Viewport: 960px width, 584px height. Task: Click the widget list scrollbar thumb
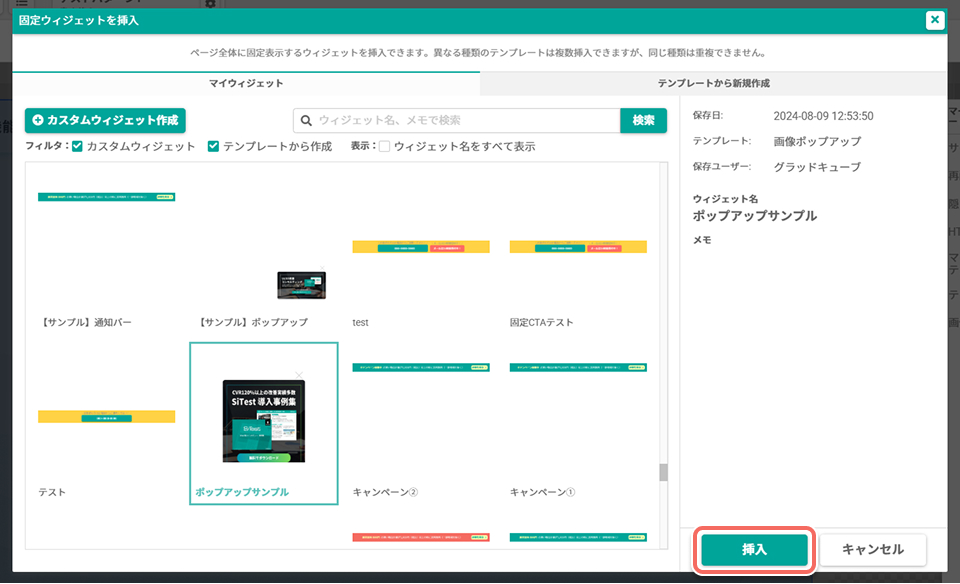coord(663,473)
